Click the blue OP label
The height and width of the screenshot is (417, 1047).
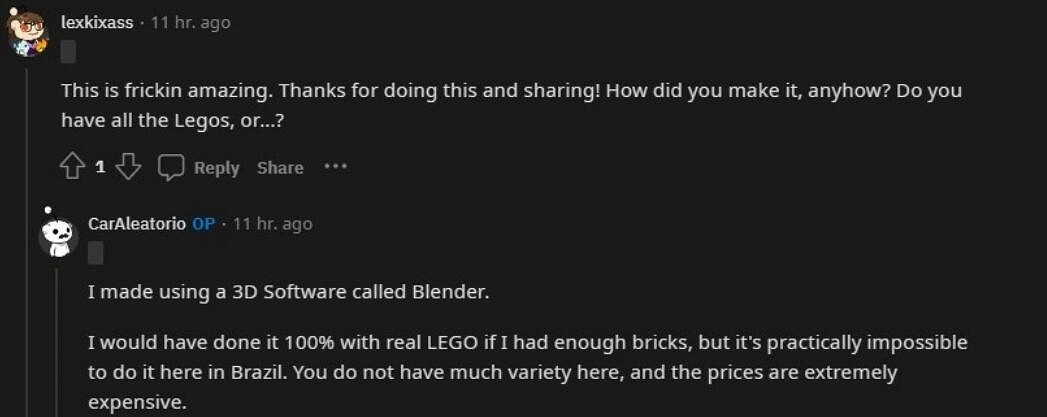[203, 224]
